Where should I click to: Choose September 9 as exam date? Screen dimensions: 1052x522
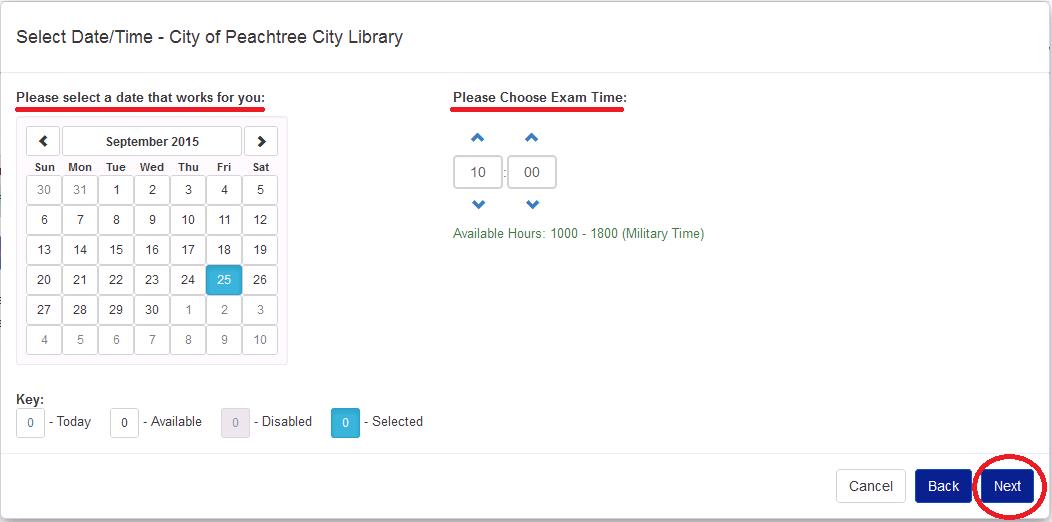[x=152, y=220]
